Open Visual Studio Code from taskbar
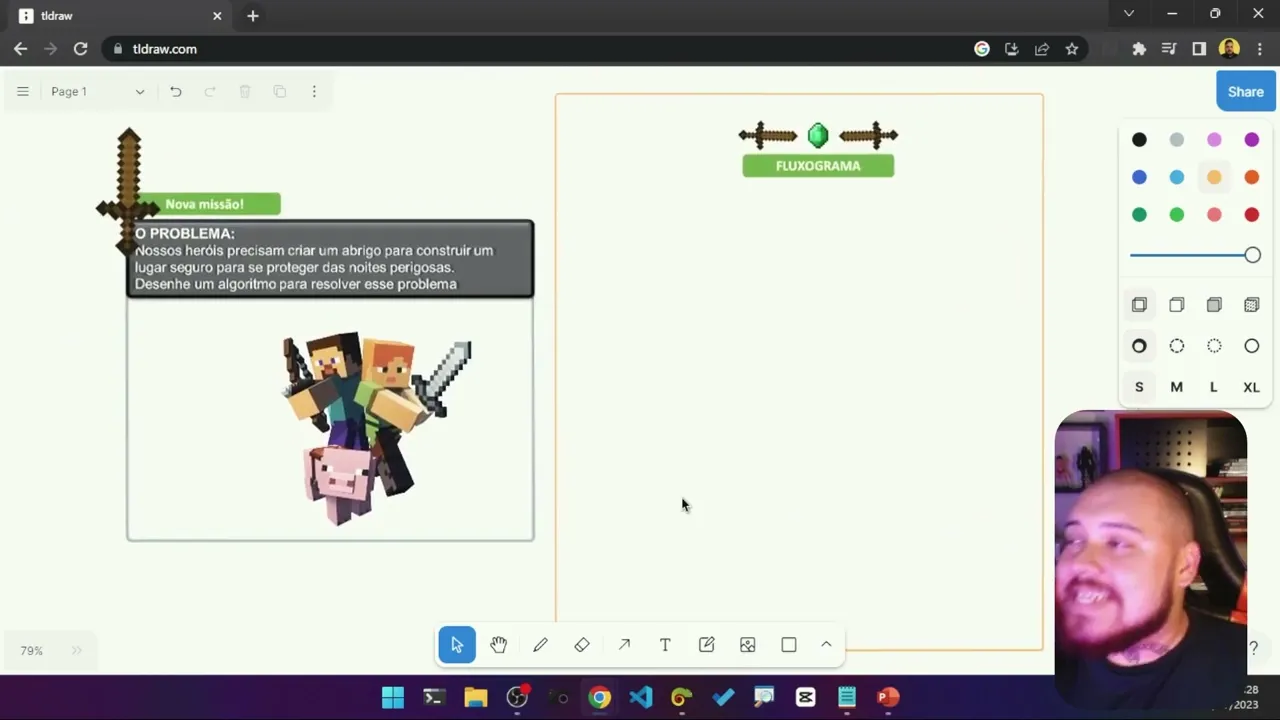Viewport: 1280px width, 720px height. pos(641,697)
